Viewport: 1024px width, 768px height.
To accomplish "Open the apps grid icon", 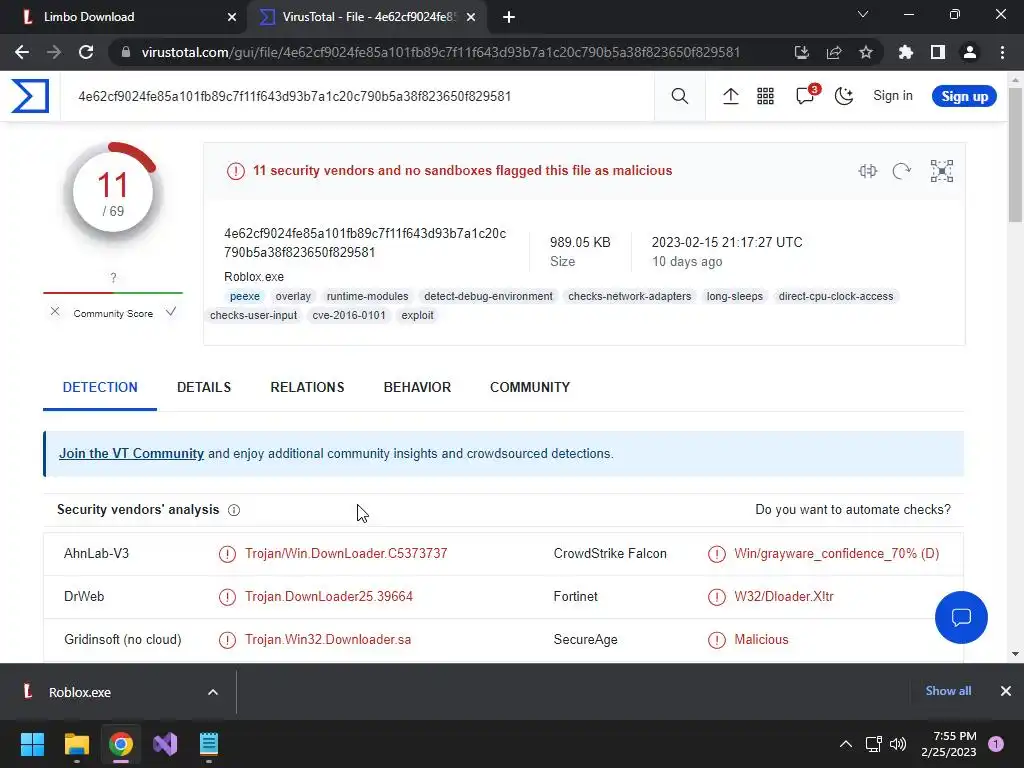I will 765,97.
